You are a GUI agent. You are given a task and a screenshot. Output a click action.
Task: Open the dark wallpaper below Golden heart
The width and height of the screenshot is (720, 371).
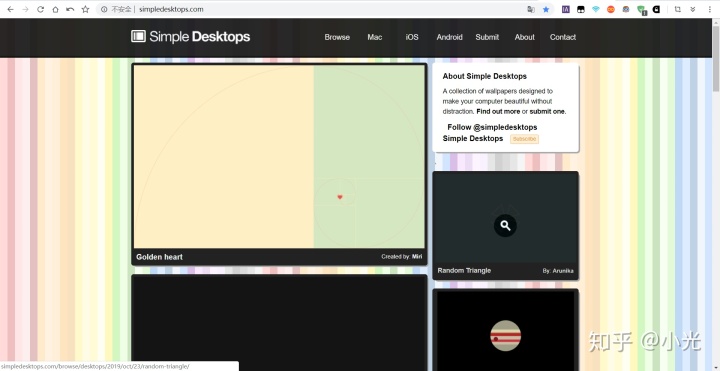pyautogui.click(x=279, y=324)
